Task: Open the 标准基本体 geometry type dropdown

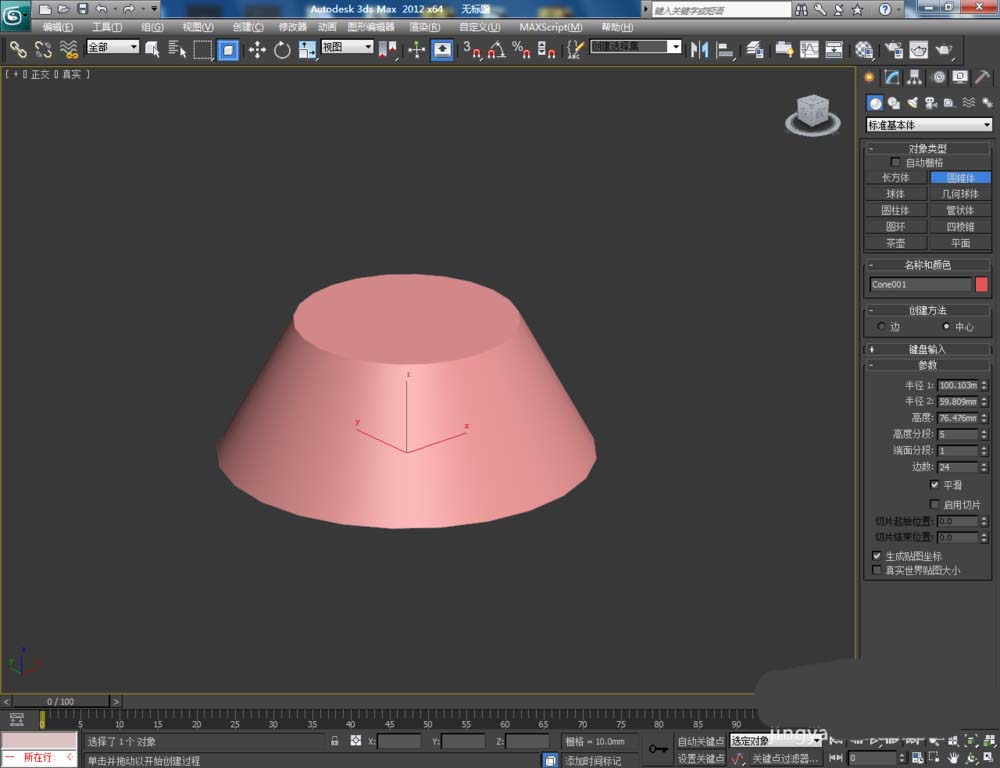Action: click(927, 124)
